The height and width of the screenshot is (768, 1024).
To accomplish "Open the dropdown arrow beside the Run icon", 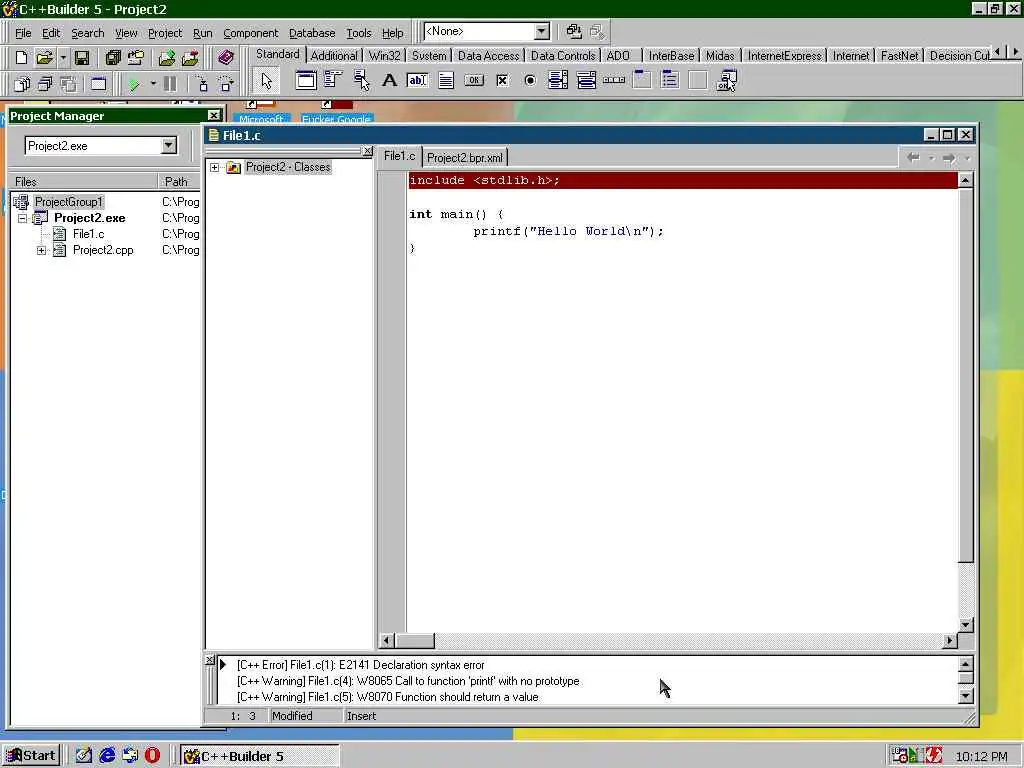I will tap(153, 84).
